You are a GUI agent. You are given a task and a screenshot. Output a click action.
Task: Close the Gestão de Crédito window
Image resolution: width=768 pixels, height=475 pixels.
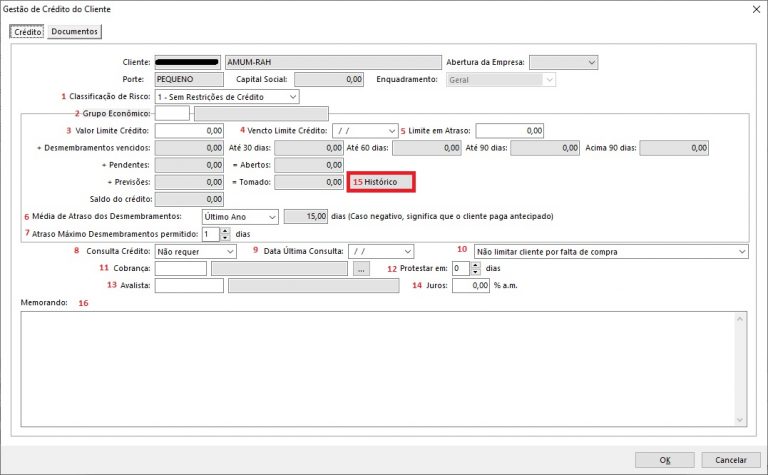(x=756, y=9)
